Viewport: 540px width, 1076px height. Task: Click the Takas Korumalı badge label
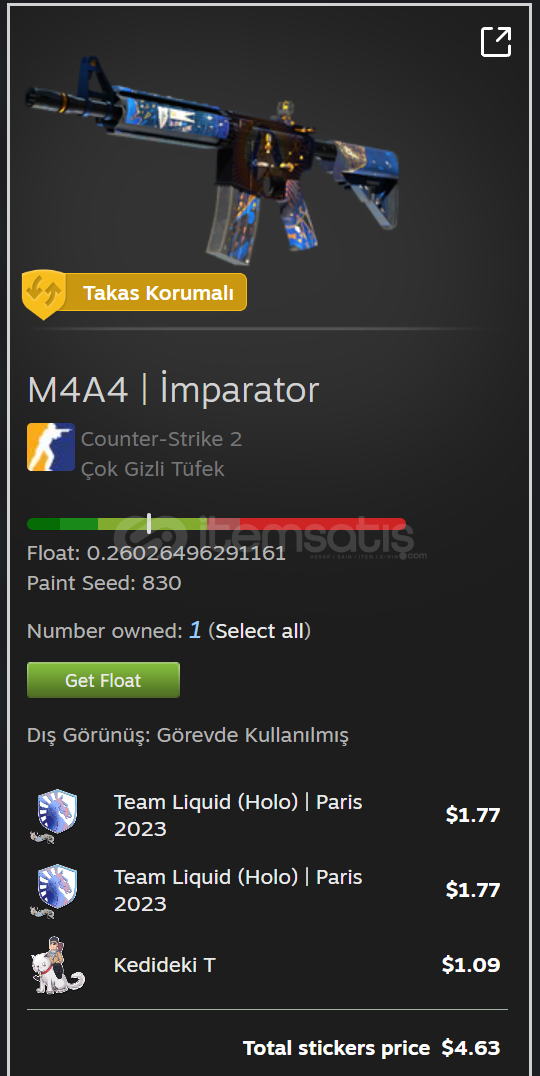158,294
